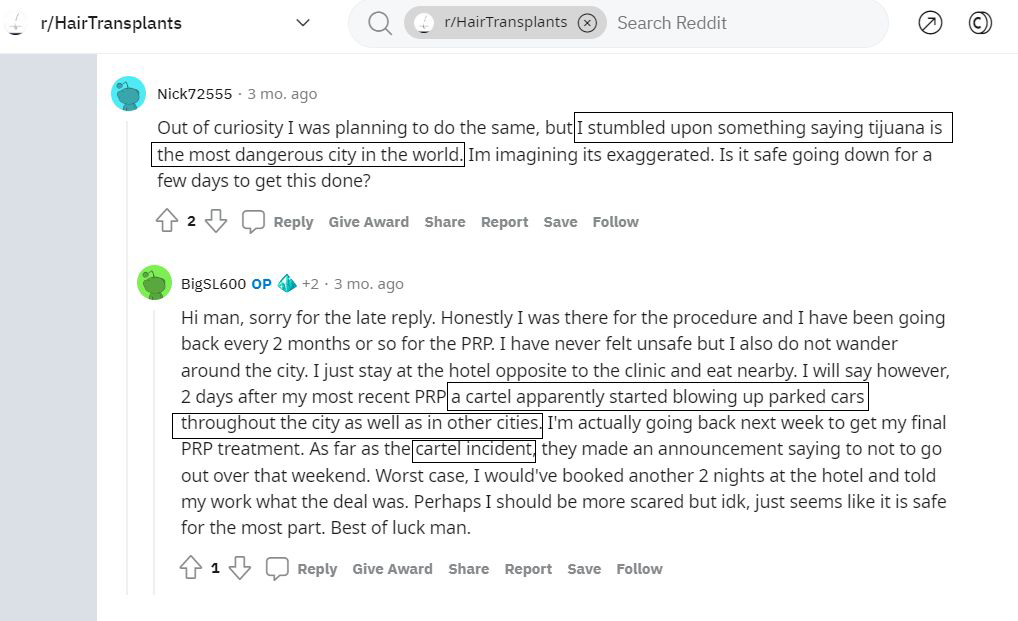Click the coins icon in header

pyautogui.click(x=980, y=23)
